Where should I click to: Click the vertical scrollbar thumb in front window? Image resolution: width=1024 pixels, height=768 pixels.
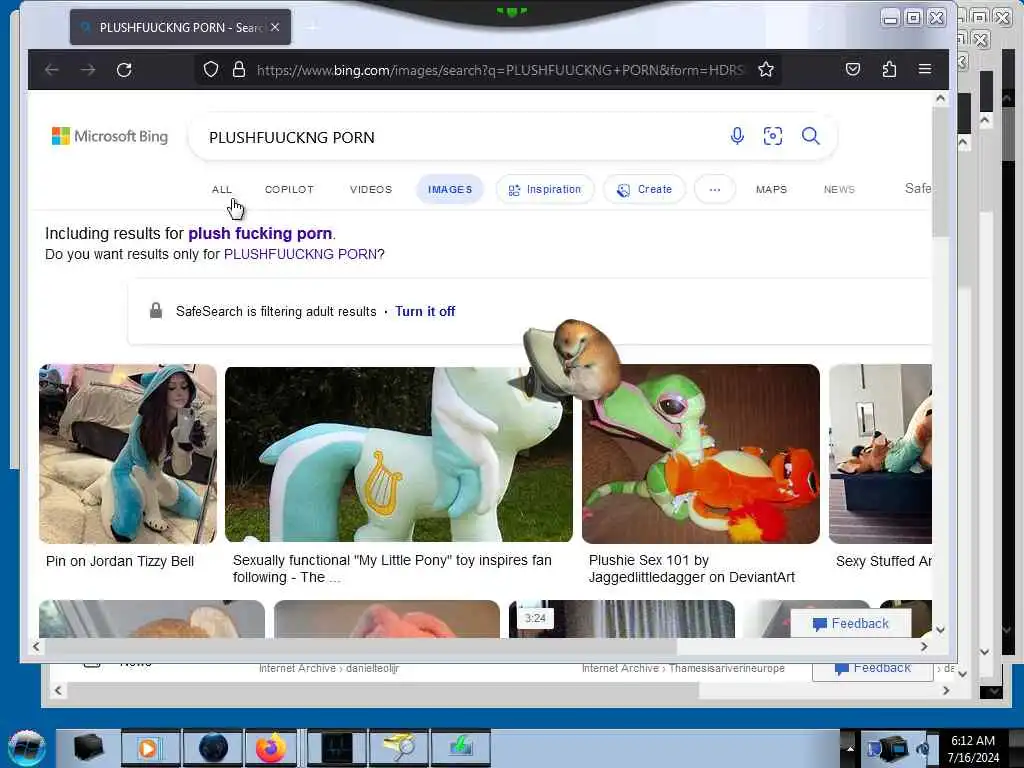point(940,173)
